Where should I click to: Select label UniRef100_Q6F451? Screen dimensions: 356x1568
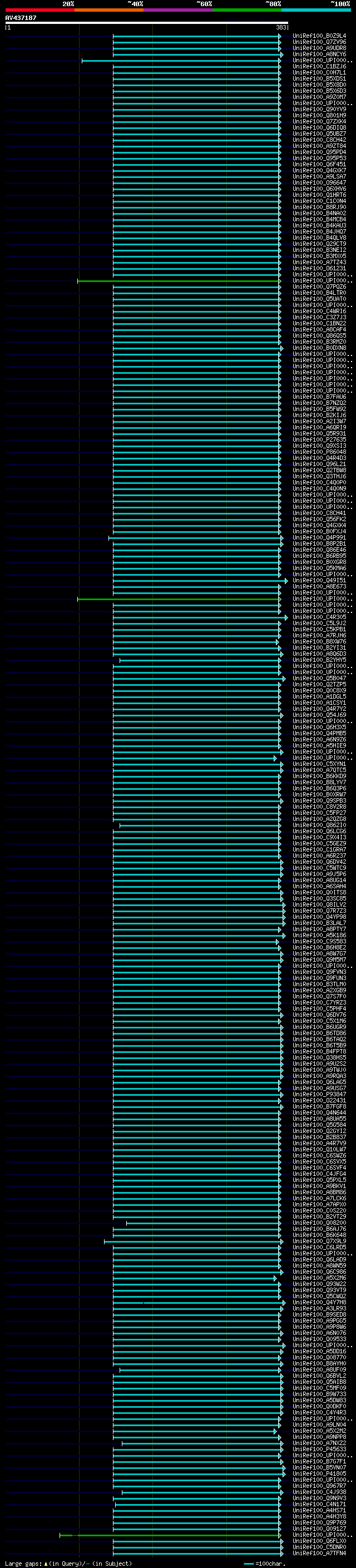click(x=319, y=164)
